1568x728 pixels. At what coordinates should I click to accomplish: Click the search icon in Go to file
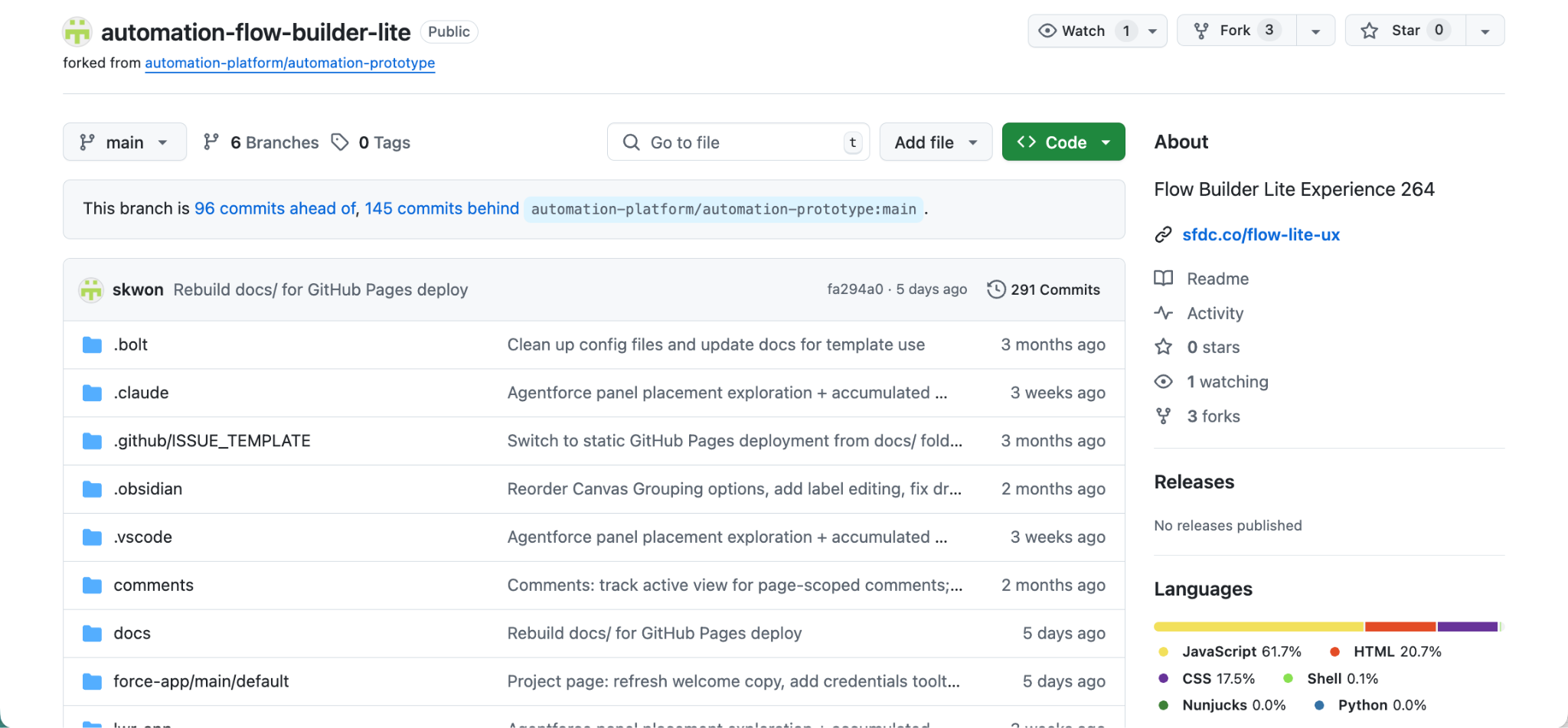[x=631, y=142]
